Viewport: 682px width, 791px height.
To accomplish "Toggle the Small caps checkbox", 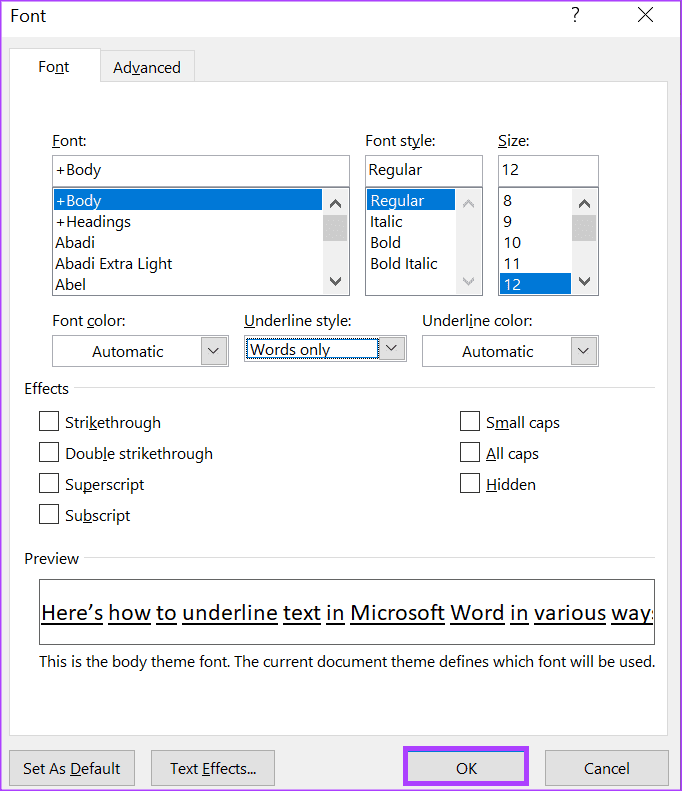I will pos(470,421).
